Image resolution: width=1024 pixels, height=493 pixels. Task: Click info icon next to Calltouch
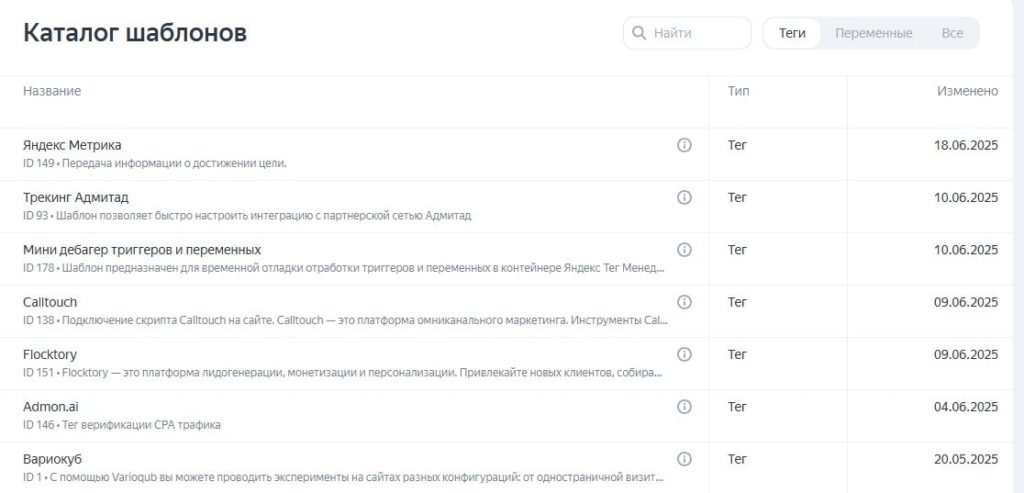coord(684,302)
